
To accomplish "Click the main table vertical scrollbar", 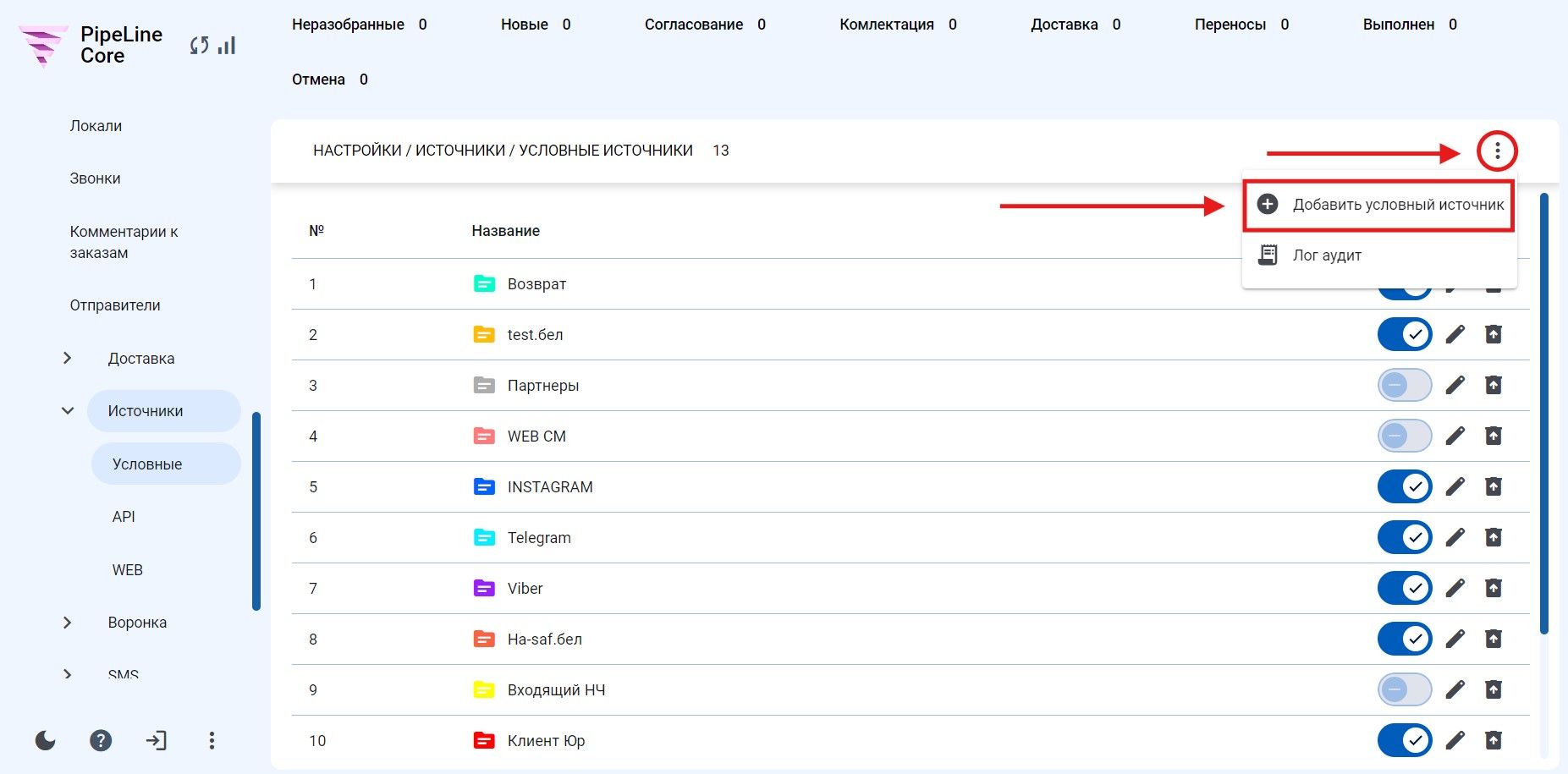I will tap(1544, 414).
